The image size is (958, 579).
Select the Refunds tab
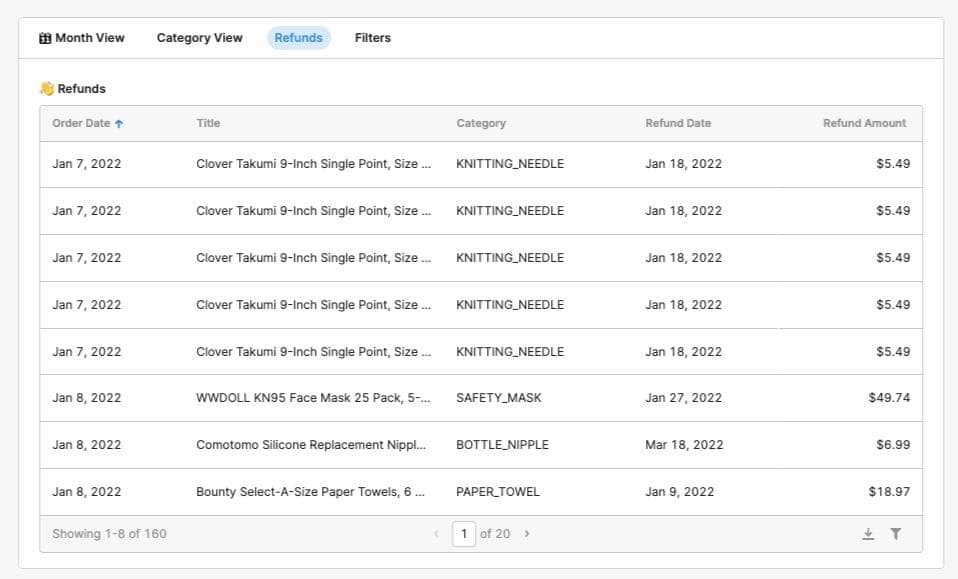pyautogui.click(x=298, y=37)
